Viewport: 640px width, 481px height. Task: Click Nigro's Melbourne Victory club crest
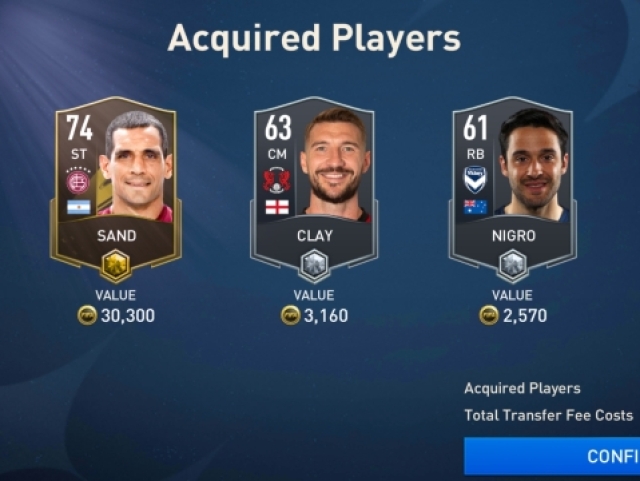(476, 180)
